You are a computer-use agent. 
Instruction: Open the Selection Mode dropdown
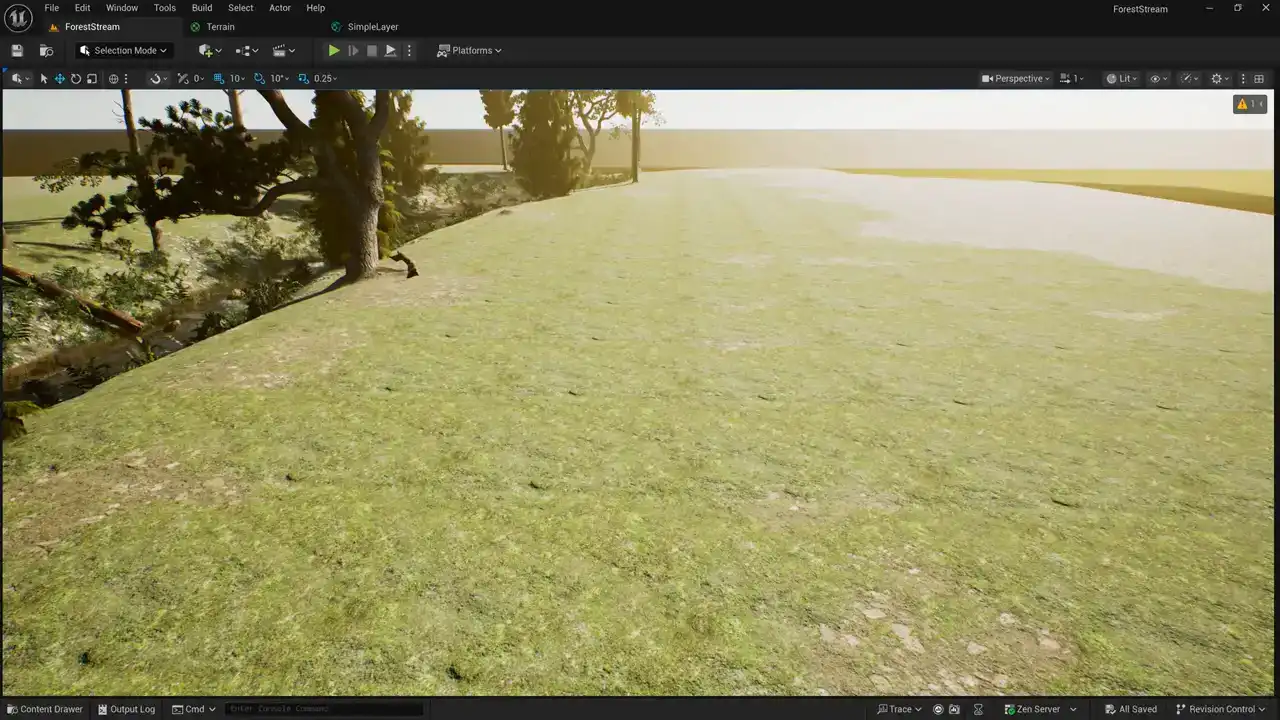coord(124,51)
